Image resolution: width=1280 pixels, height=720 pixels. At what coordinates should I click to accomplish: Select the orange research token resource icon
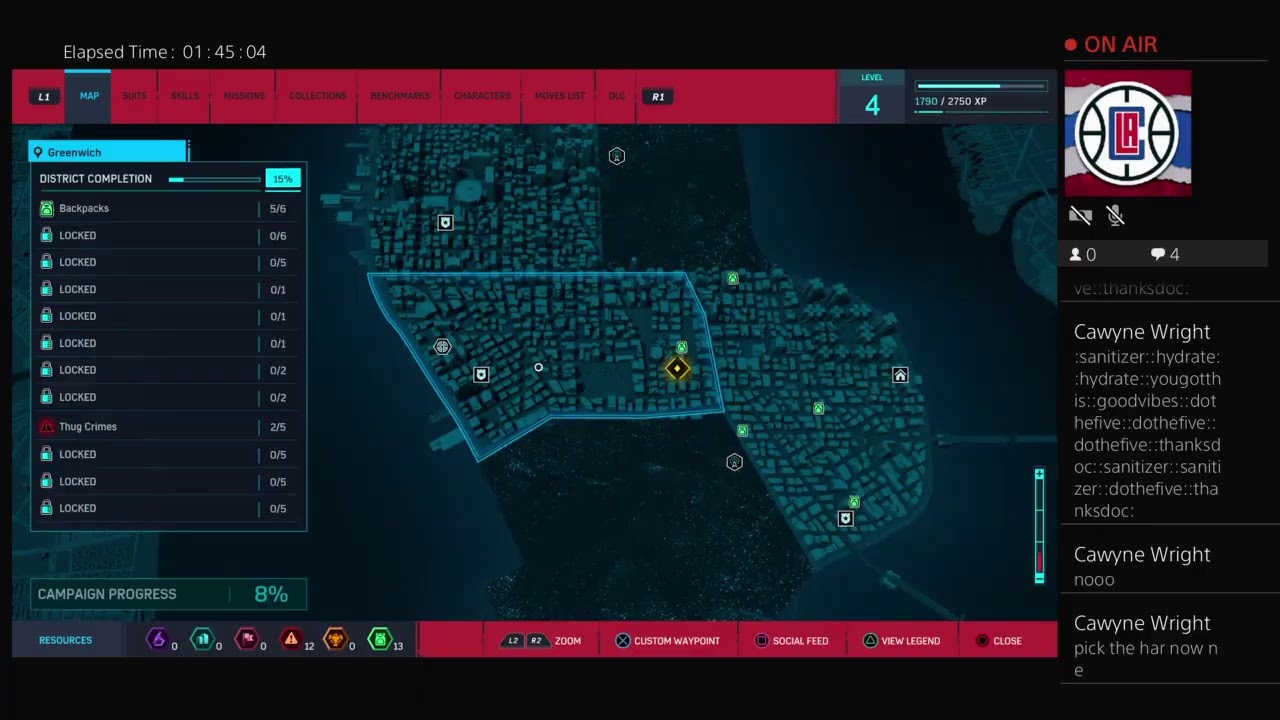[x=336, y=639]
